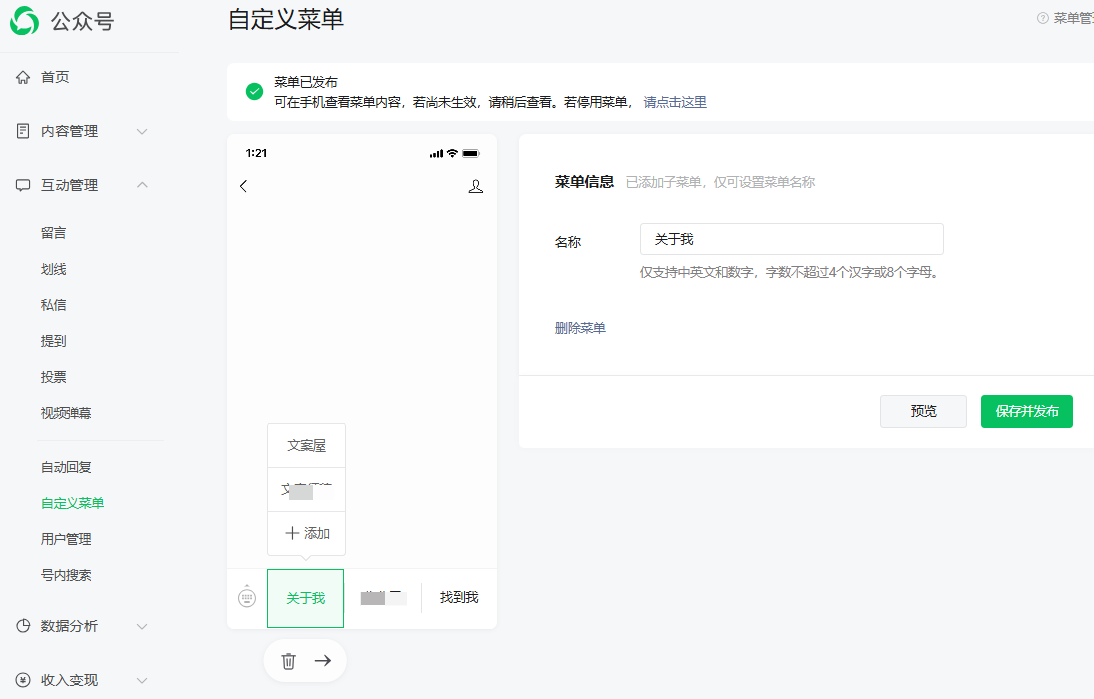Click the 公众号 logo icon

click(25, 21)
